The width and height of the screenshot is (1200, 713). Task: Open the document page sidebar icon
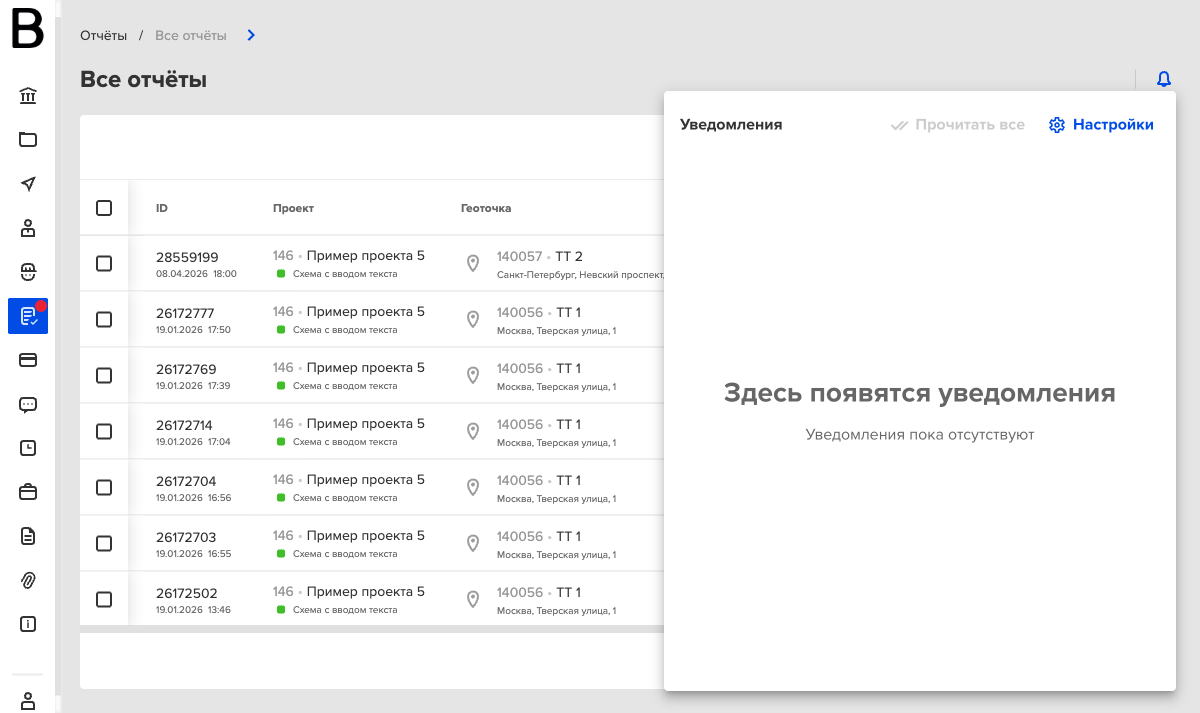point(28,536)
